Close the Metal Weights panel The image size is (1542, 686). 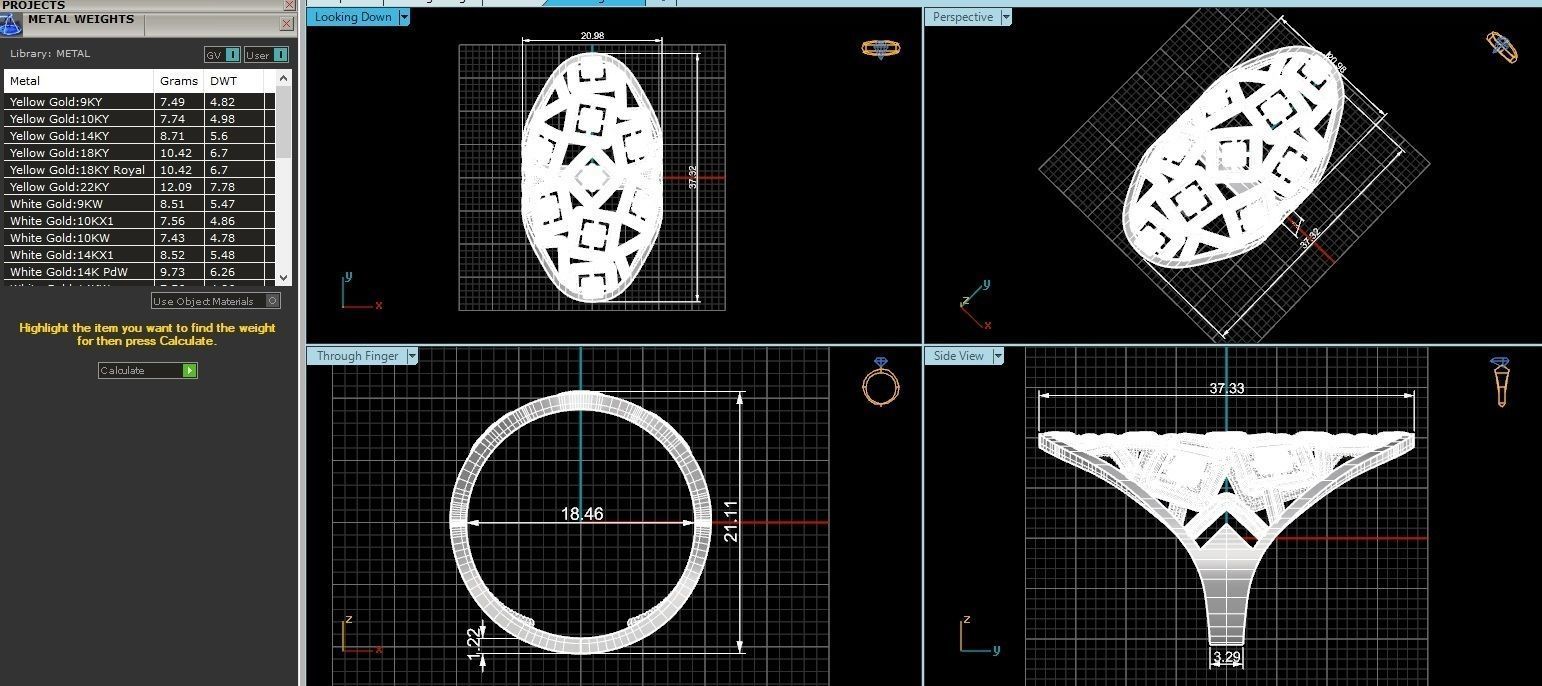287,23
